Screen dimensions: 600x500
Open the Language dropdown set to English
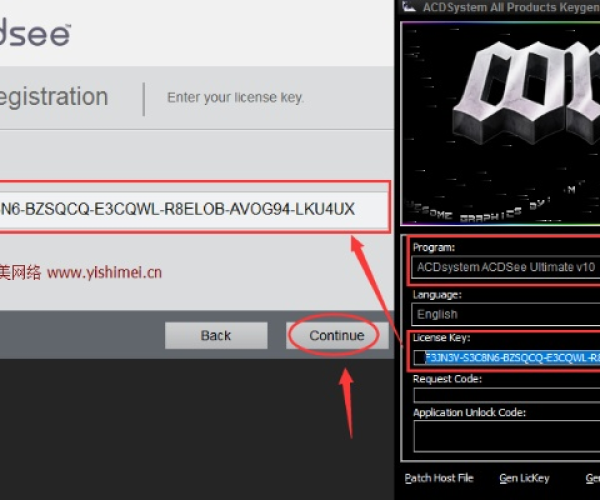(505, 314)
